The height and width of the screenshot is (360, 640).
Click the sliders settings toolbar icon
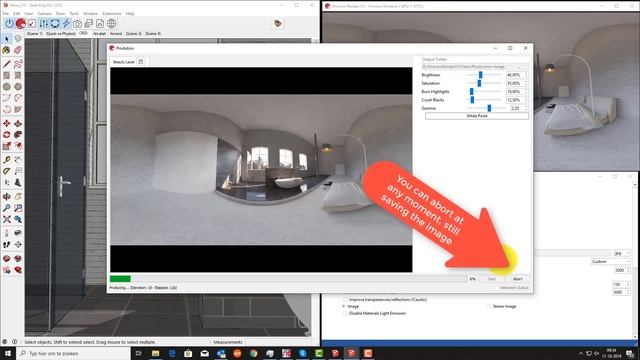point(43,24)
